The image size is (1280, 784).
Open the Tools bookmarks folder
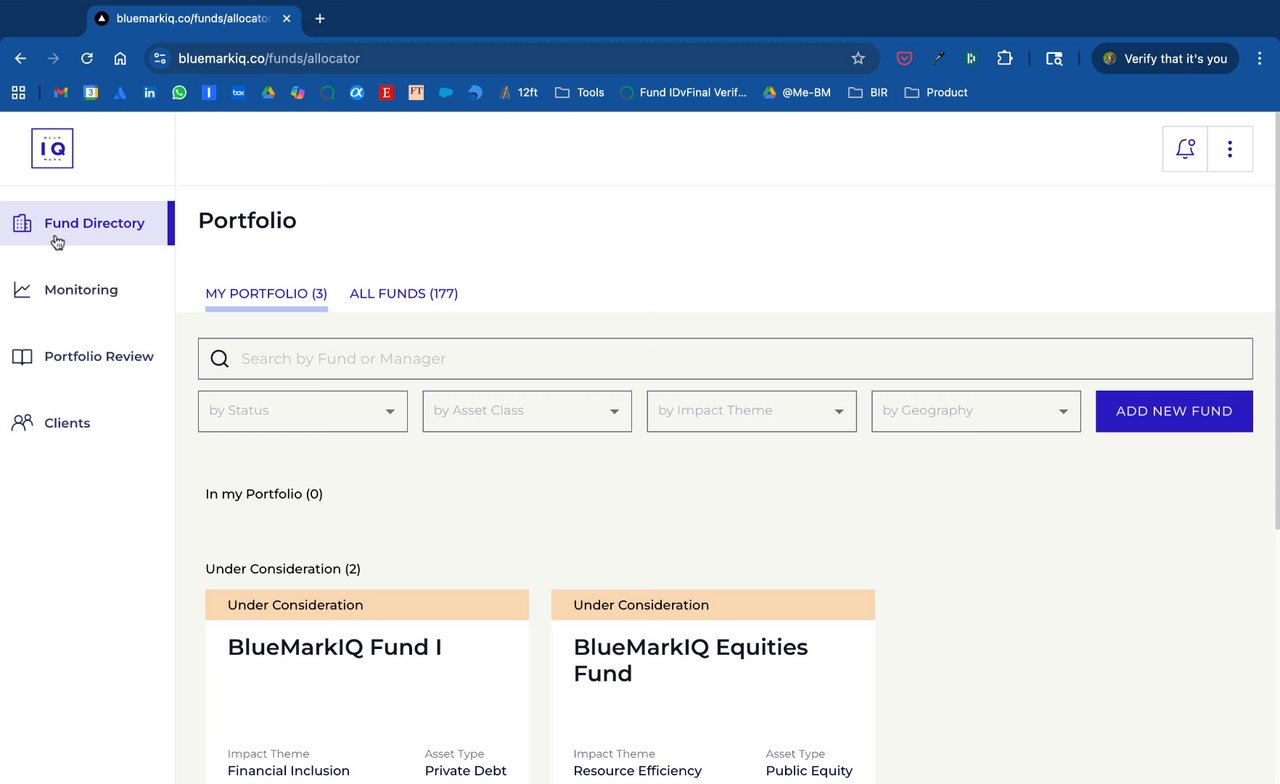coord(580,92)
